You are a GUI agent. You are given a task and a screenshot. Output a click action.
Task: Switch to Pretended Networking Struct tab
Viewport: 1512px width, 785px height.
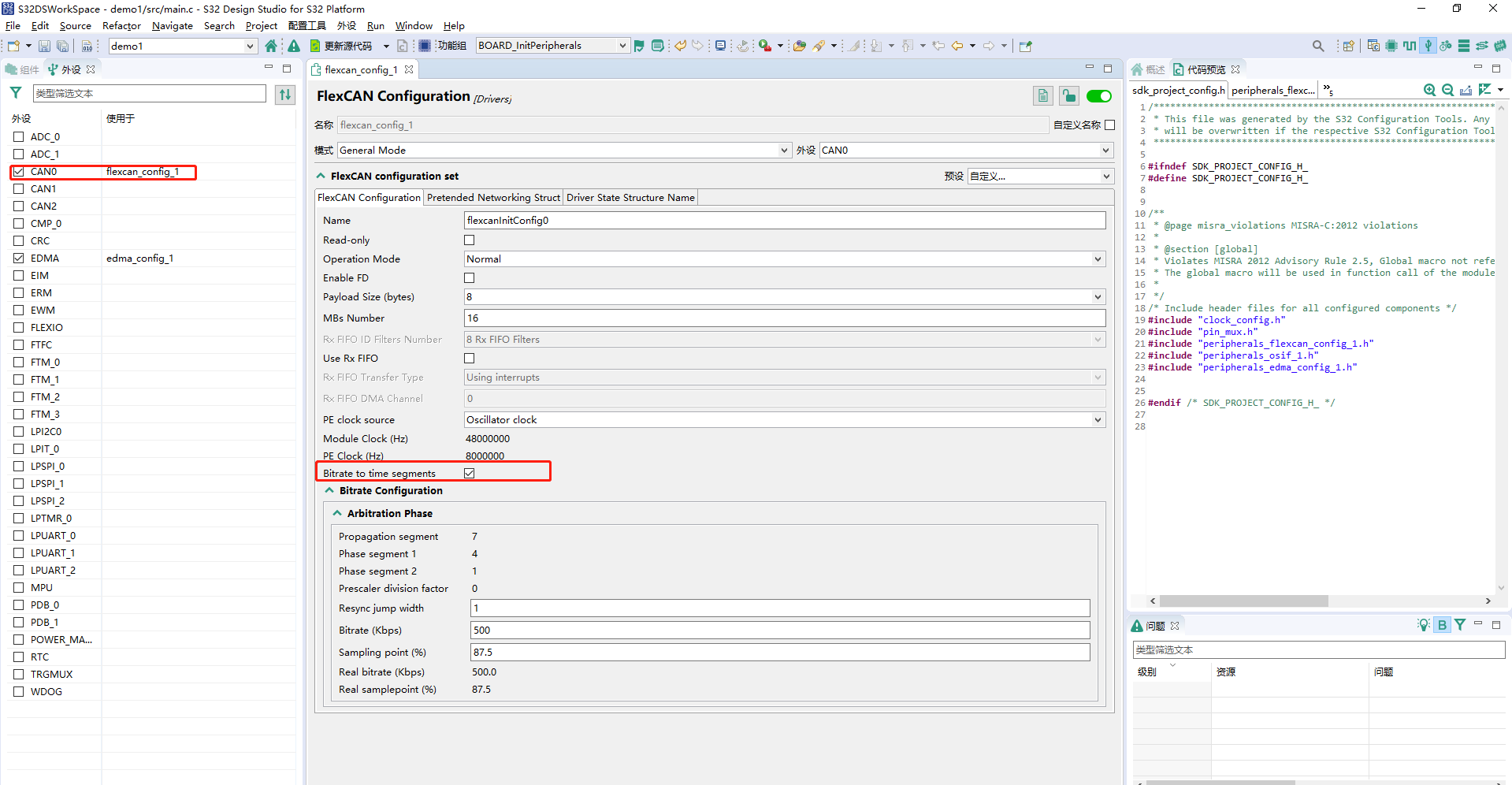tap(493, 198)
